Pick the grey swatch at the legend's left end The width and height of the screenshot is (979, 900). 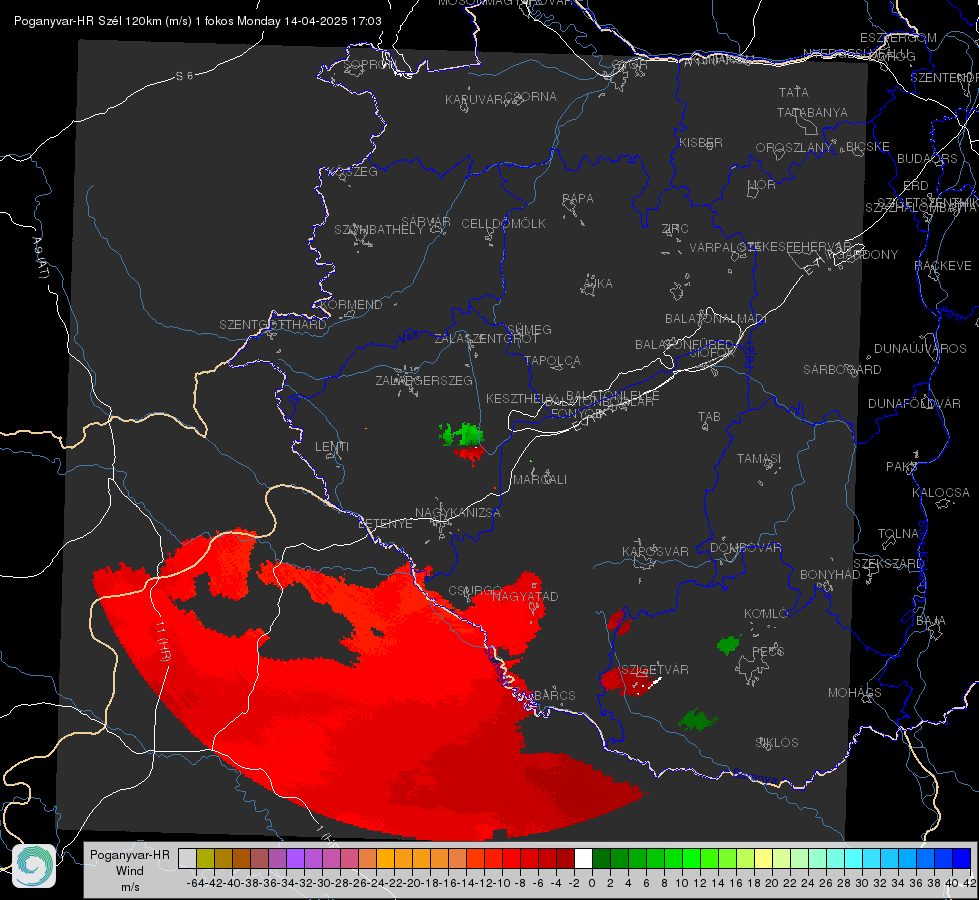[187, 858]
